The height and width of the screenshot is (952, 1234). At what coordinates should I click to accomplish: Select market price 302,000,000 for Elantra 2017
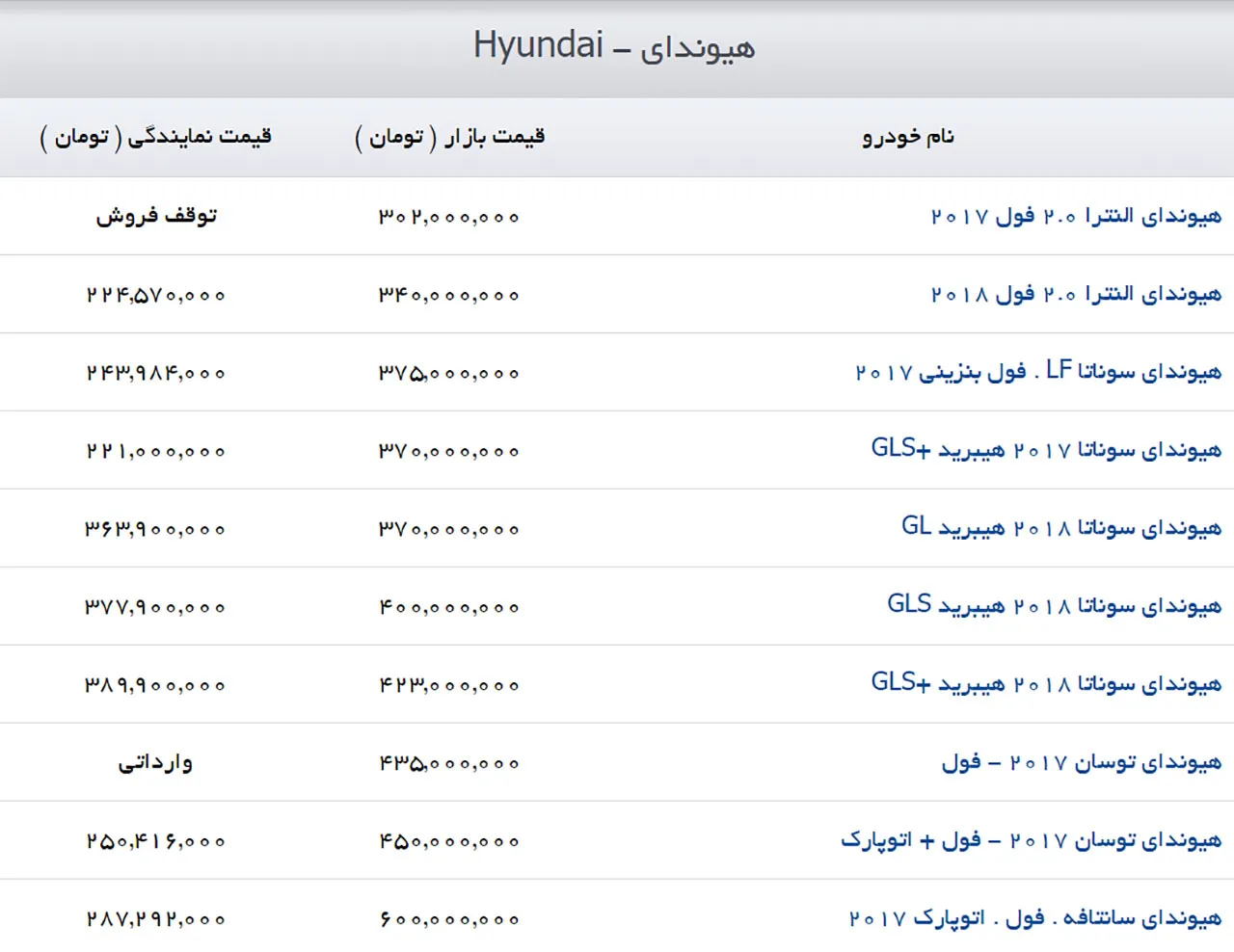coord(448,218)
